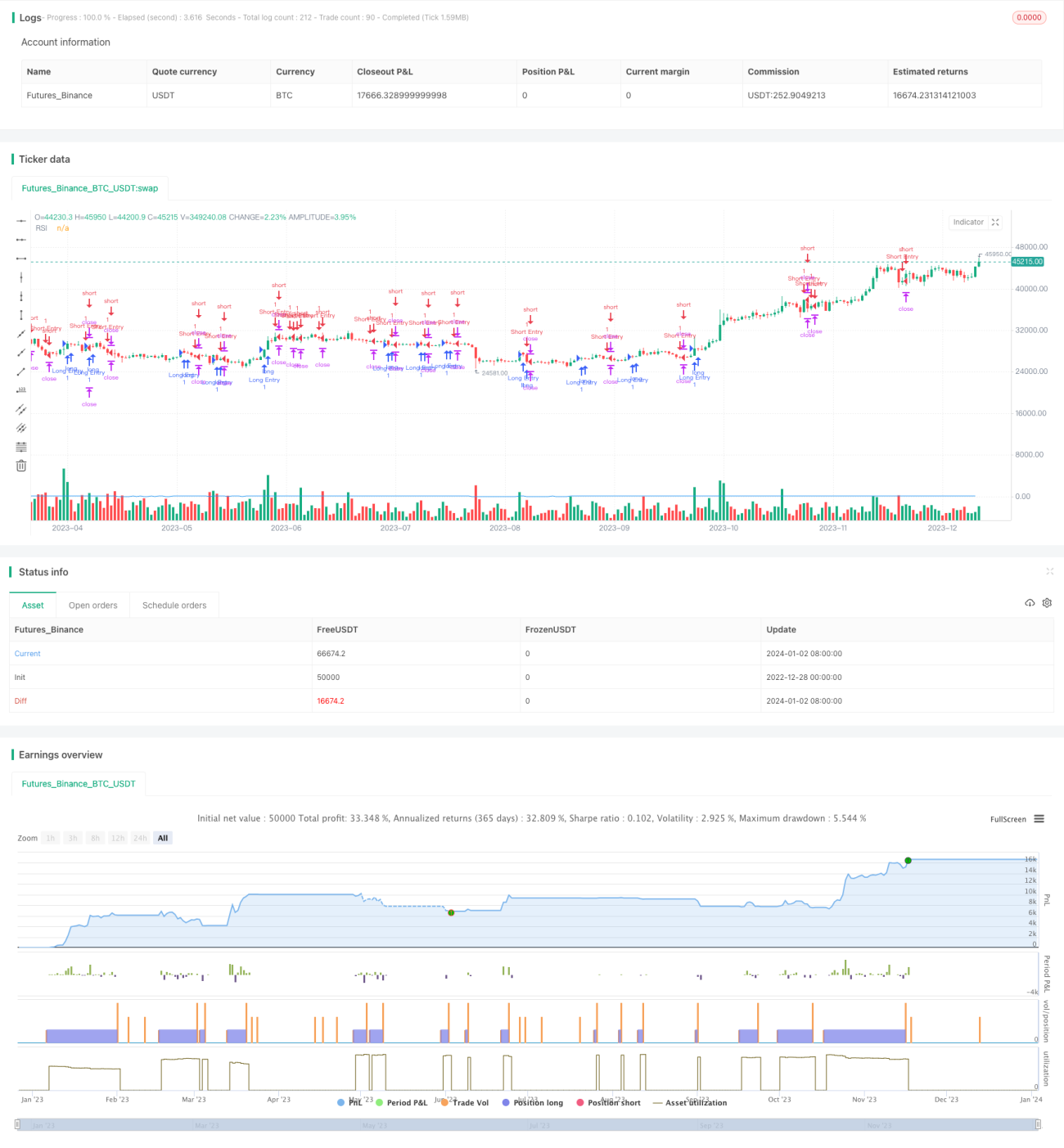Select the price line tool with numbers
Viewport: 1064px width, 1148px height.
pyautogui.click(x=21, y=390)
